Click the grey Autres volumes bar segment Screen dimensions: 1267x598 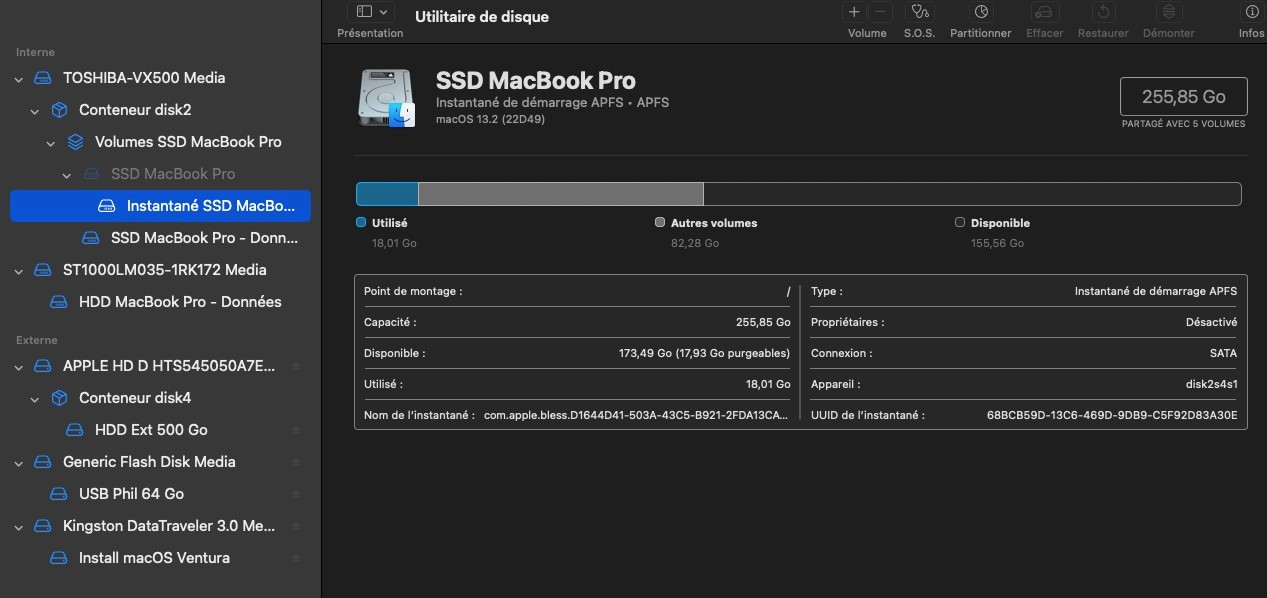pos(561,194)
